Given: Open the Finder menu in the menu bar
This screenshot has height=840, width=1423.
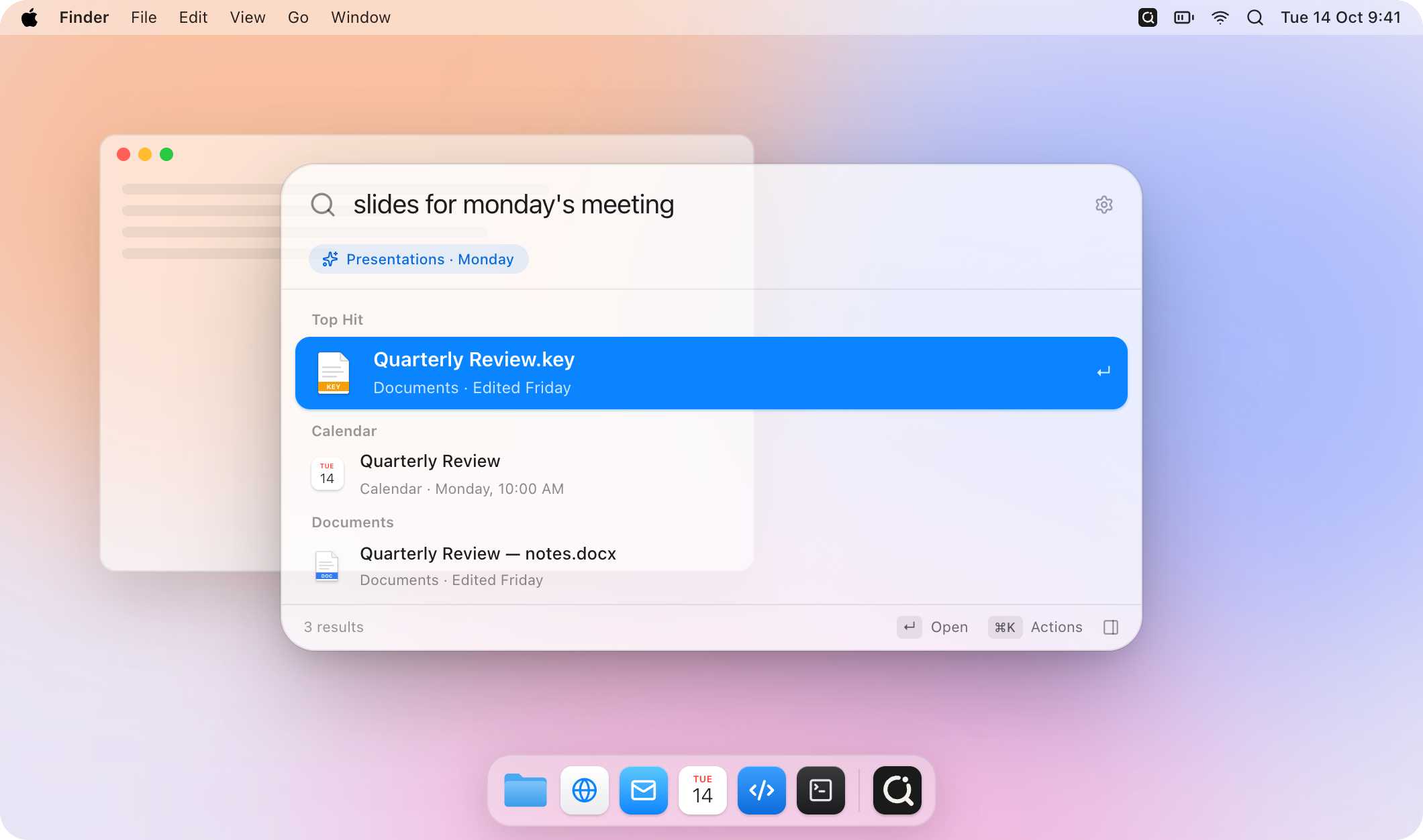Looking at the screenshot, I should 84,17.
